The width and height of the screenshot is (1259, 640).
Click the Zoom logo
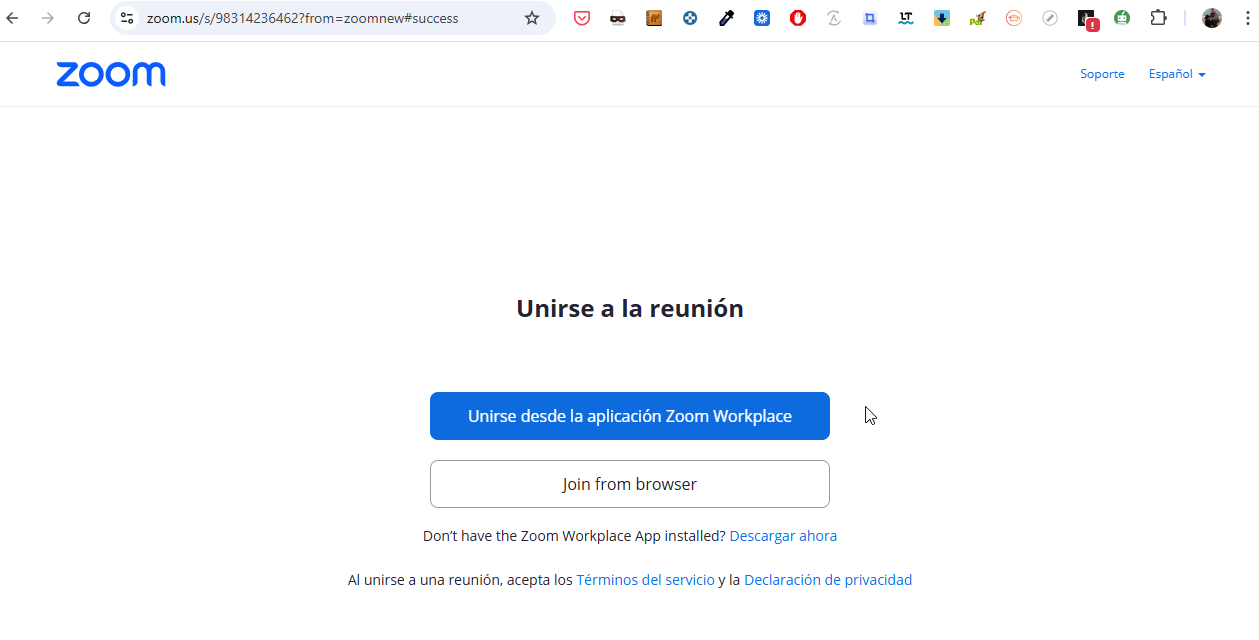(111, 74)
